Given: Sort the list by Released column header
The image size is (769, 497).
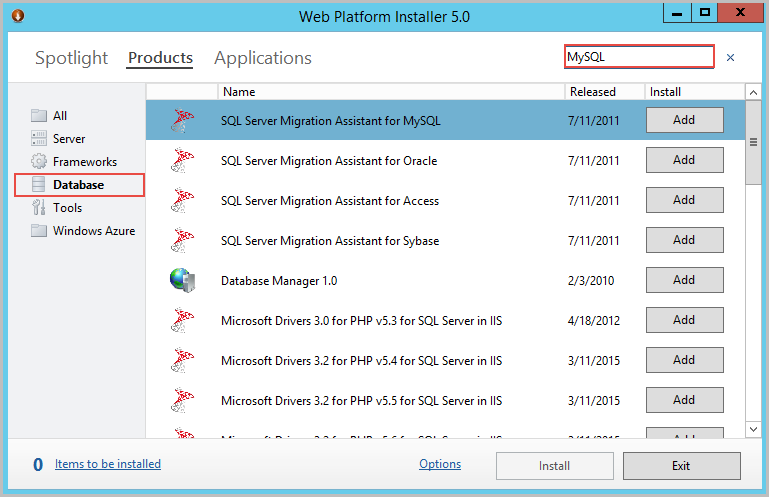Looking at the screenshot, I should pos(593,92).
